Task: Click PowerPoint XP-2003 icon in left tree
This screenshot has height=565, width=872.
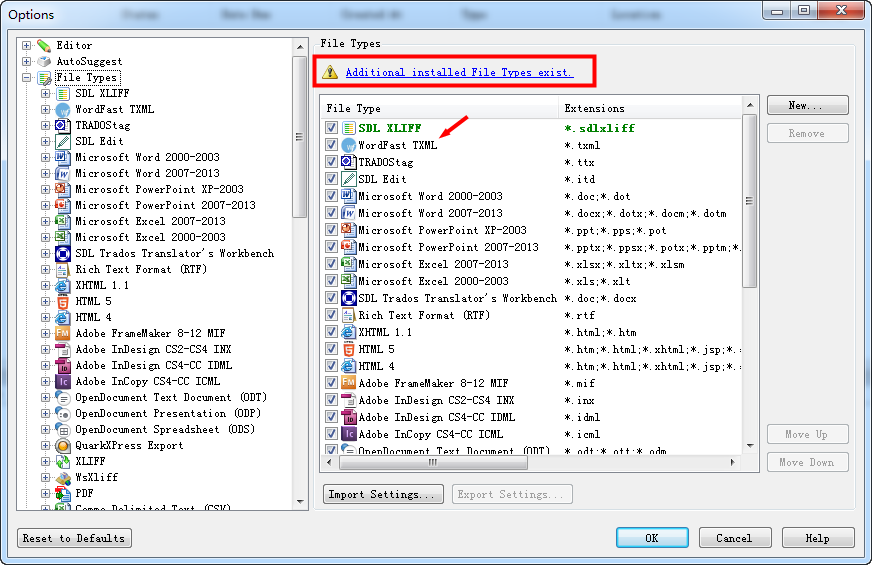Action: click(x=63, y=190)
